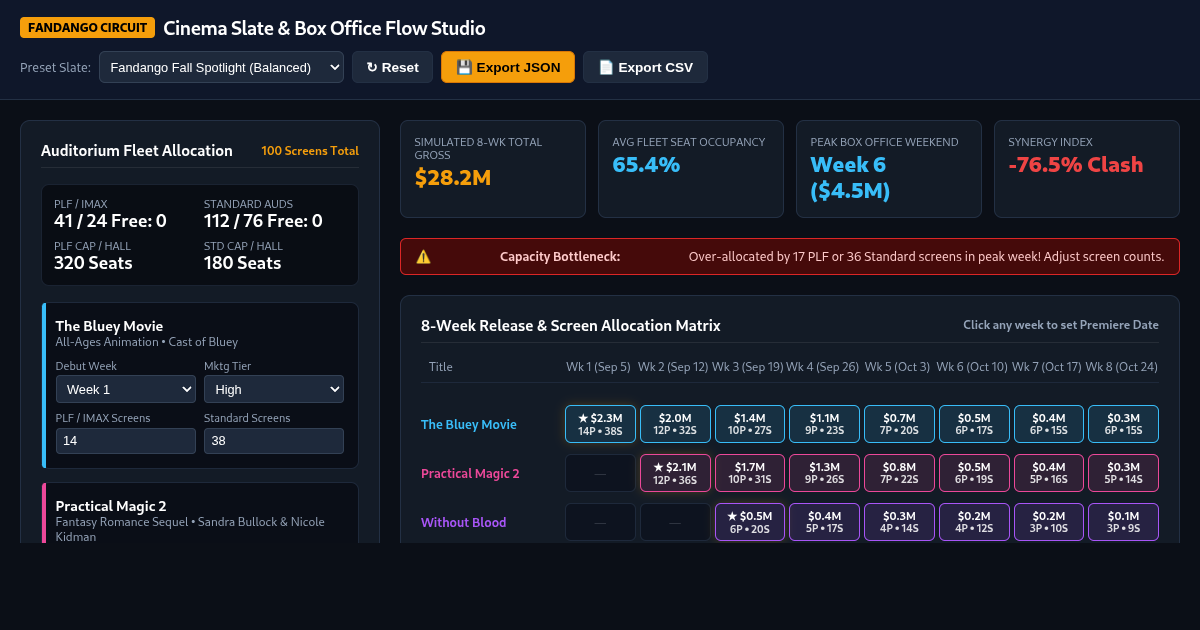
Task: Click the FANDANGO CIRCUIT badge
Action: coord(87,28)
